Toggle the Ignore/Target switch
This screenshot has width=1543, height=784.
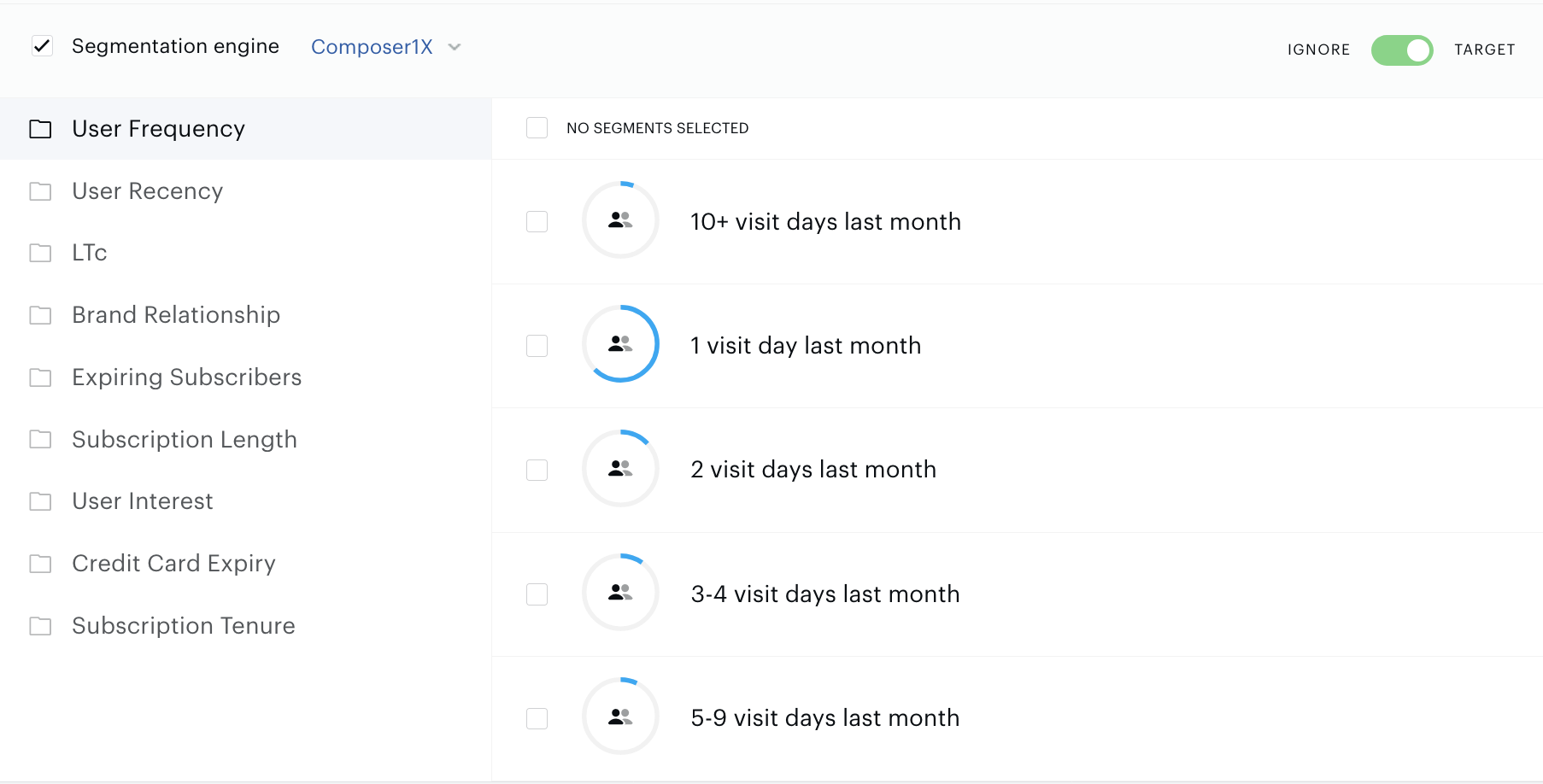pos(1402,50)
